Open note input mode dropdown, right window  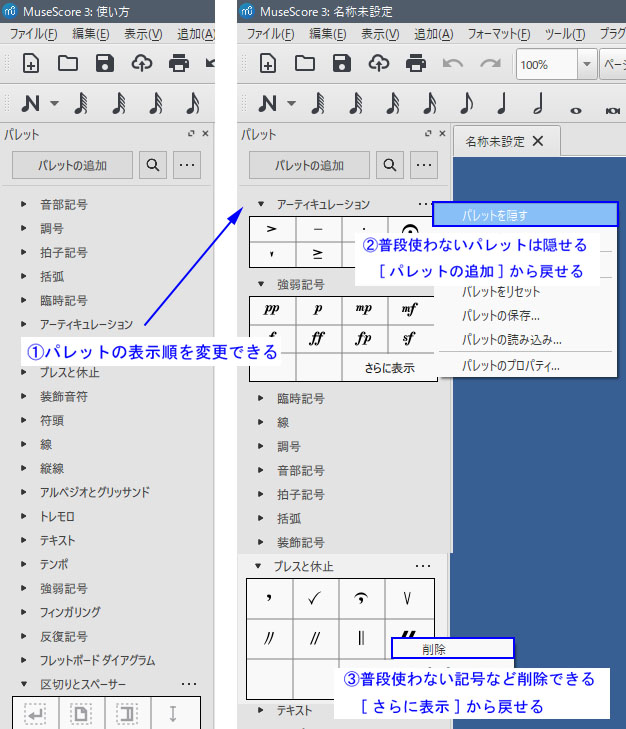click(x=292, y=103)
